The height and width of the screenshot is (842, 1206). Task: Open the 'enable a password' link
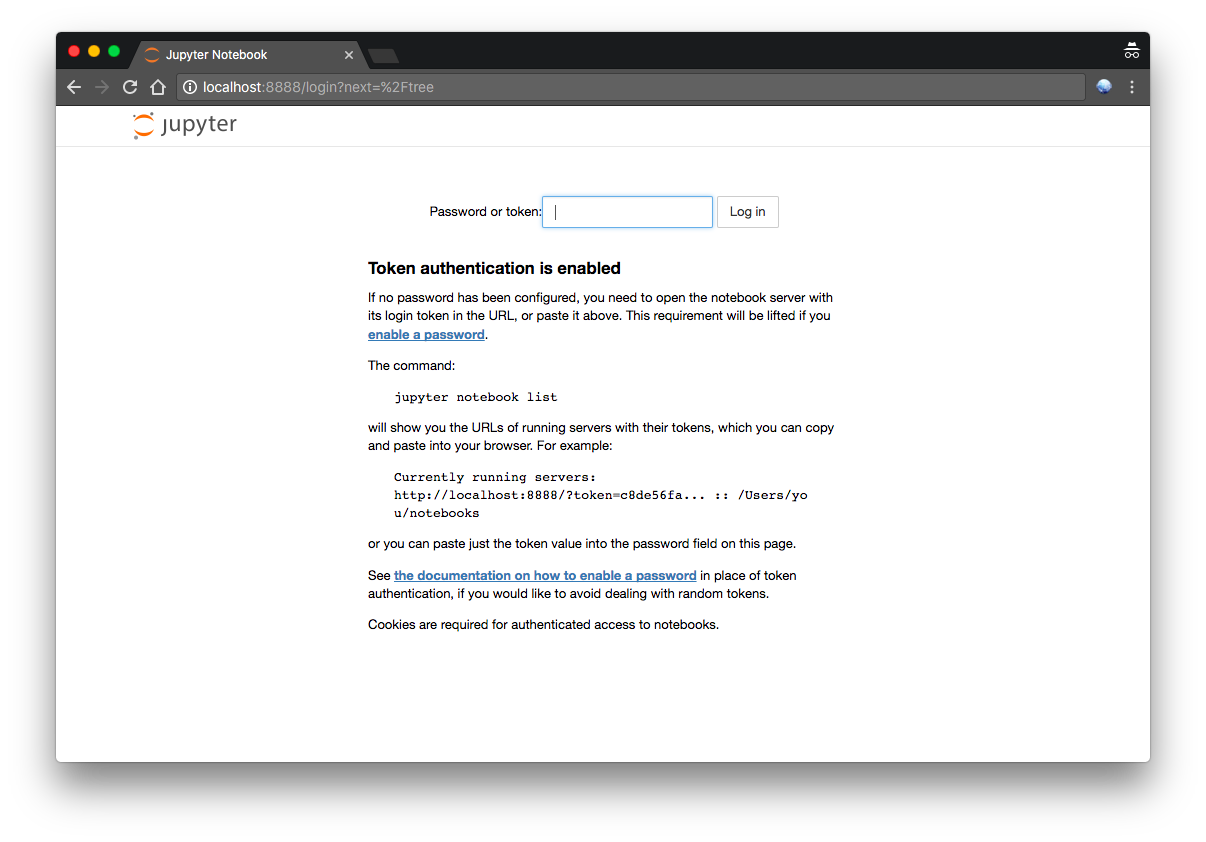point(426,335)
